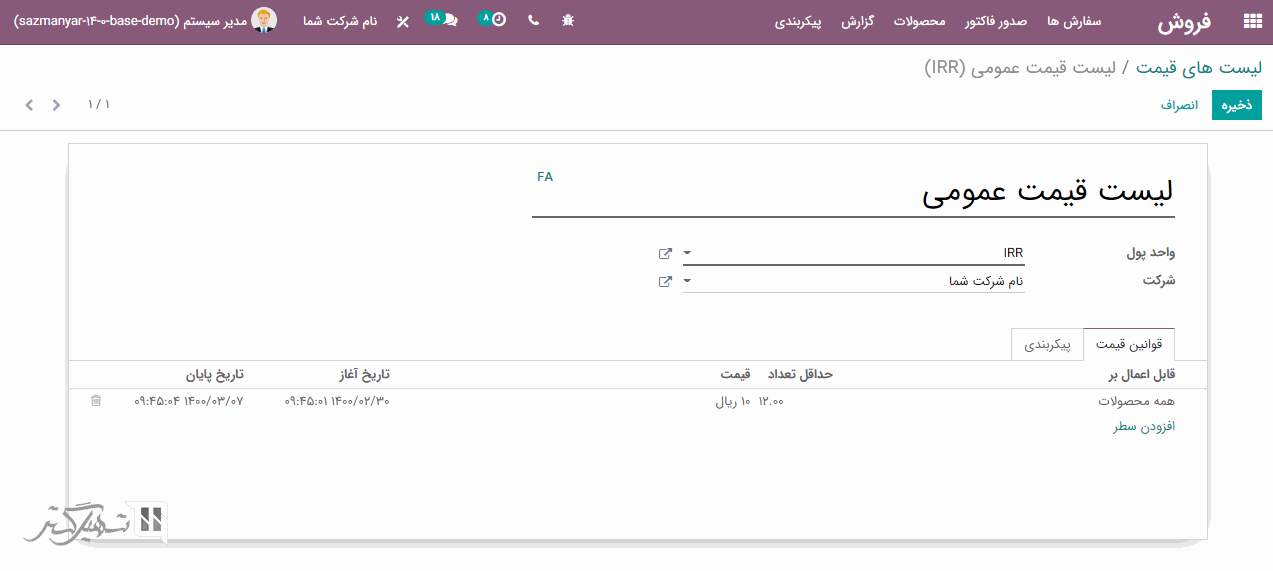Screen dimensions: 1273x571
Task: Go to next record arrow
Action: pyautogui.click(x=29, y=105)
